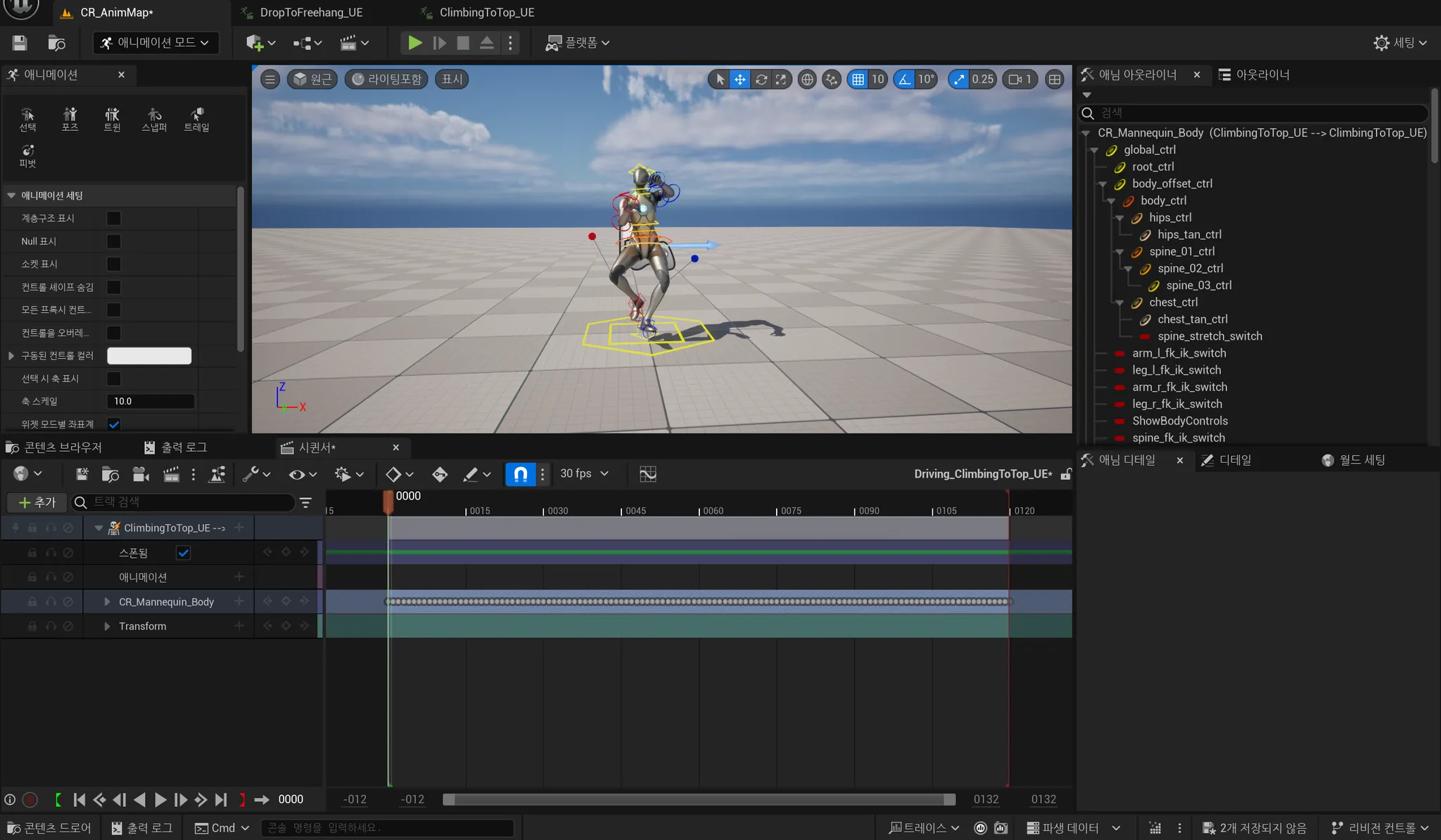
Task: Enable the rotate transform gizmo in viewport
Action: coord(761,79)
